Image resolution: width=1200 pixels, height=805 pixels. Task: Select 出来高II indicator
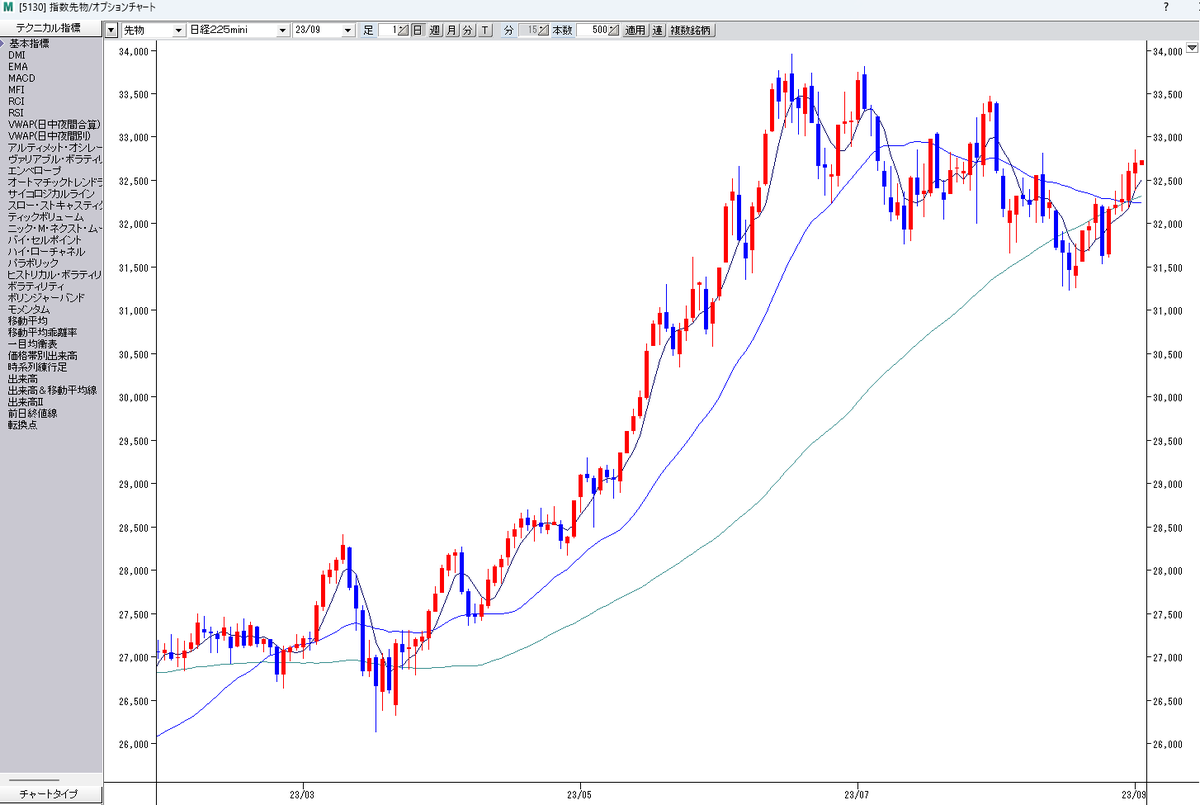(x=26, y=401)
